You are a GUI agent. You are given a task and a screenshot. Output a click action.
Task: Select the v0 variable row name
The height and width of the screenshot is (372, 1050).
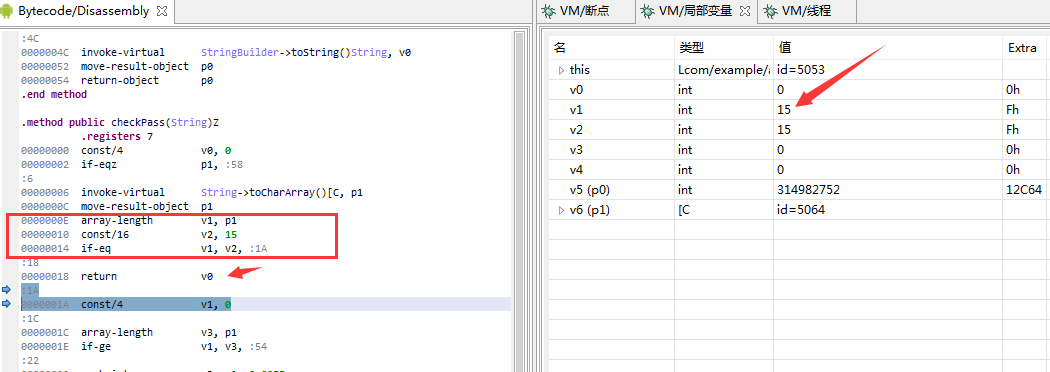577,90
